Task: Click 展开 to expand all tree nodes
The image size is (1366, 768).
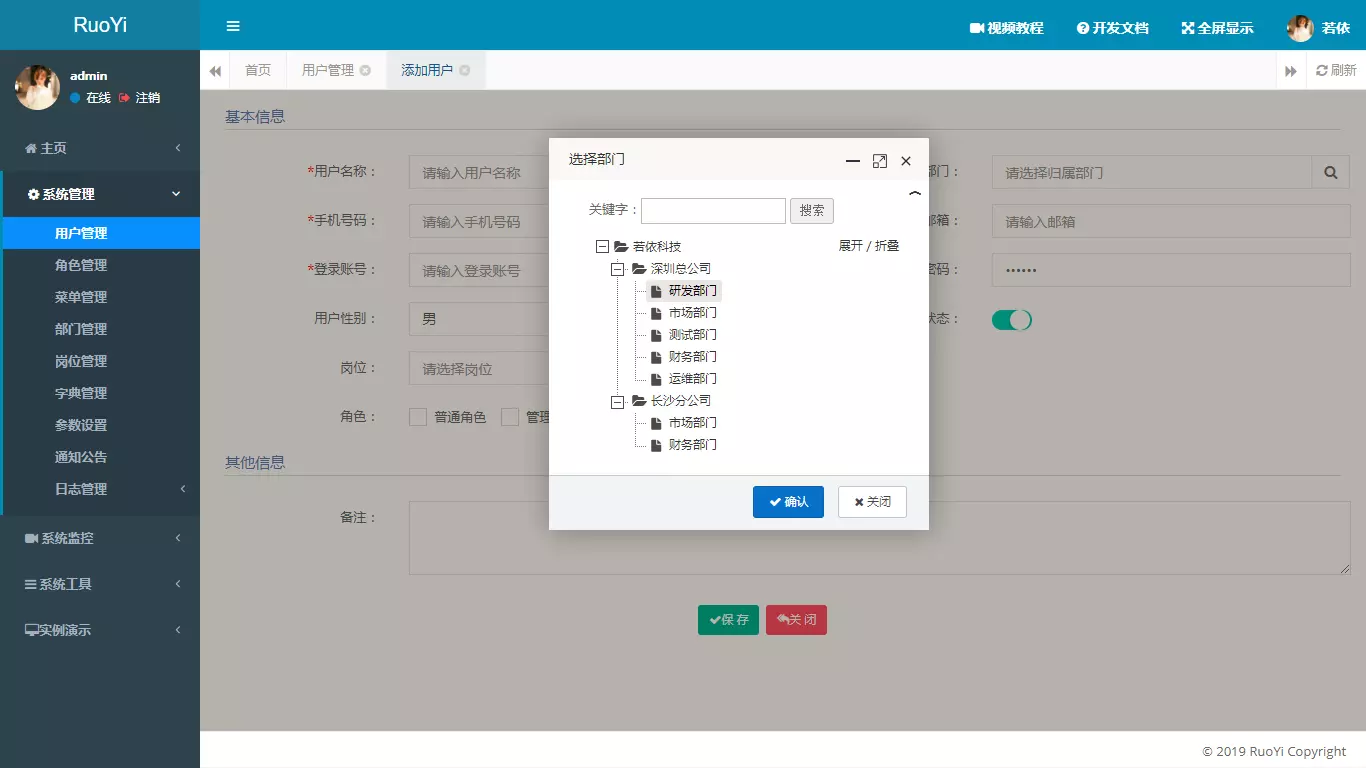Action: (x=850, y=246)
